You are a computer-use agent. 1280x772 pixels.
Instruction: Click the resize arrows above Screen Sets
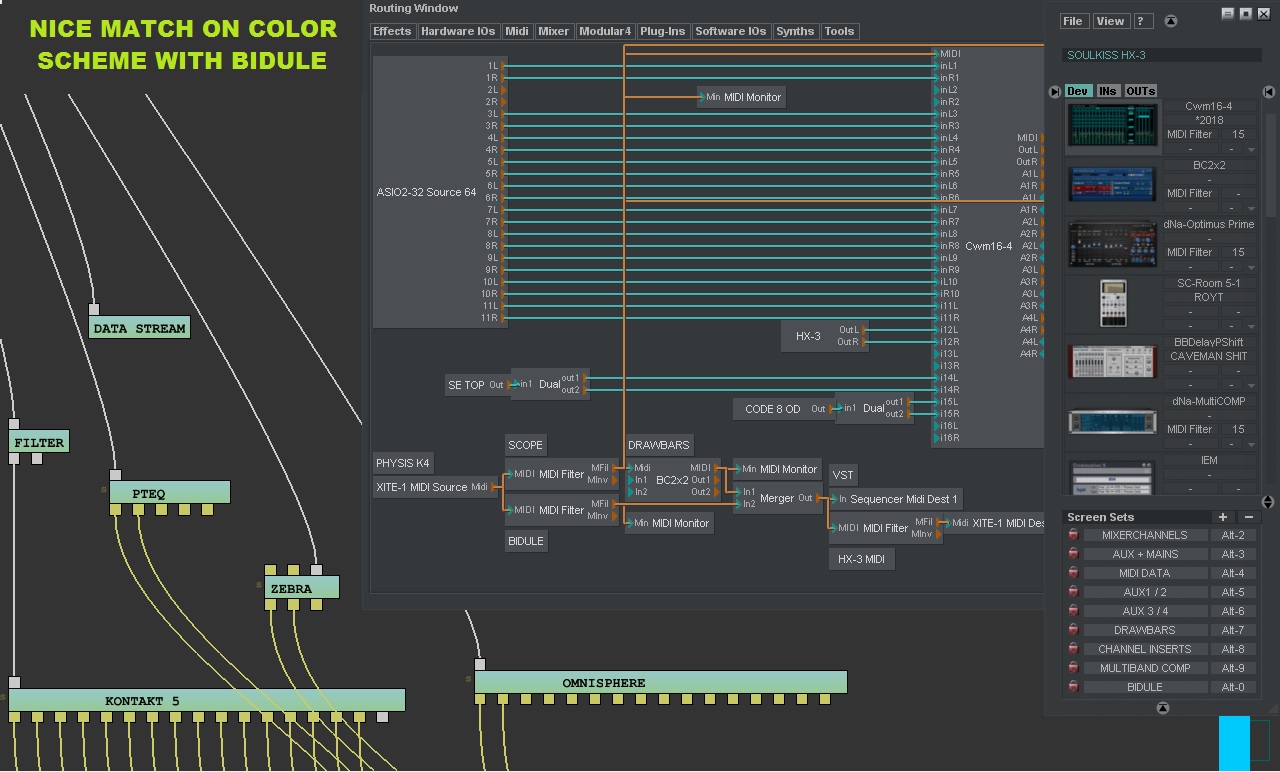[x=1268, y=502]
